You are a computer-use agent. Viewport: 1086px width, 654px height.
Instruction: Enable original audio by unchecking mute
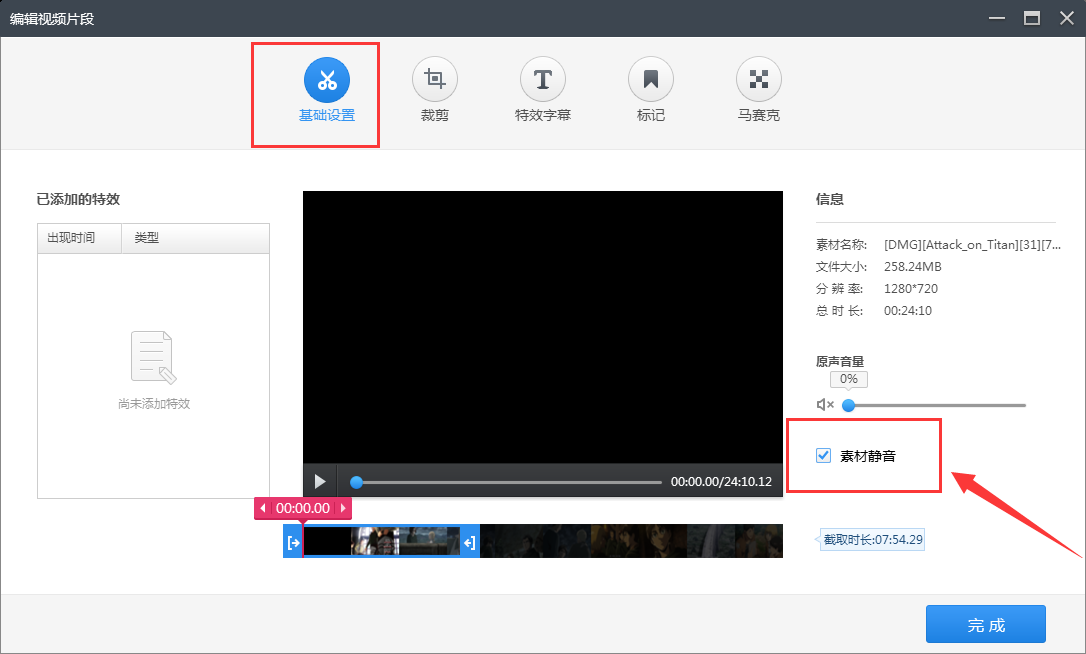[822, 454]
